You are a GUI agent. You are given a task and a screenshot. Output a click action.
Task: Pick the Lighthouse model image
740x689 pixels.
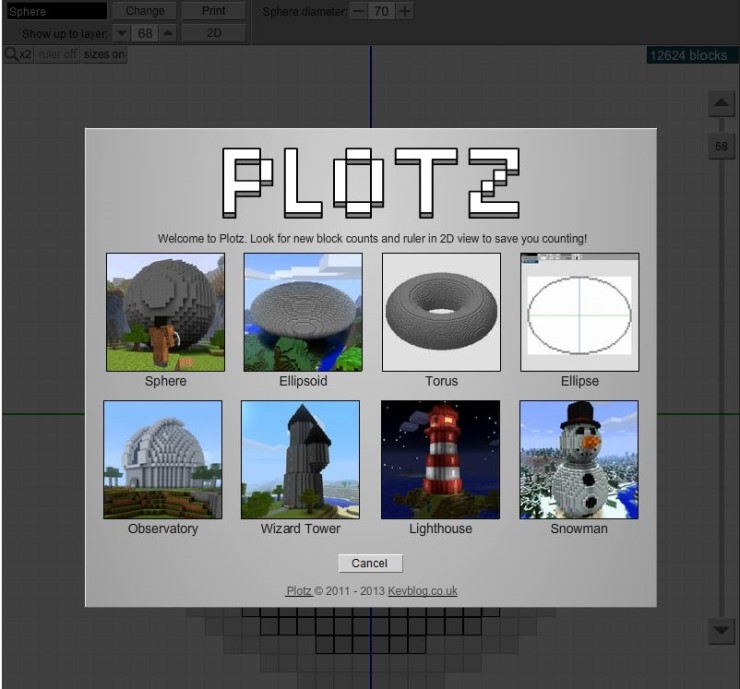click(440, 460)
